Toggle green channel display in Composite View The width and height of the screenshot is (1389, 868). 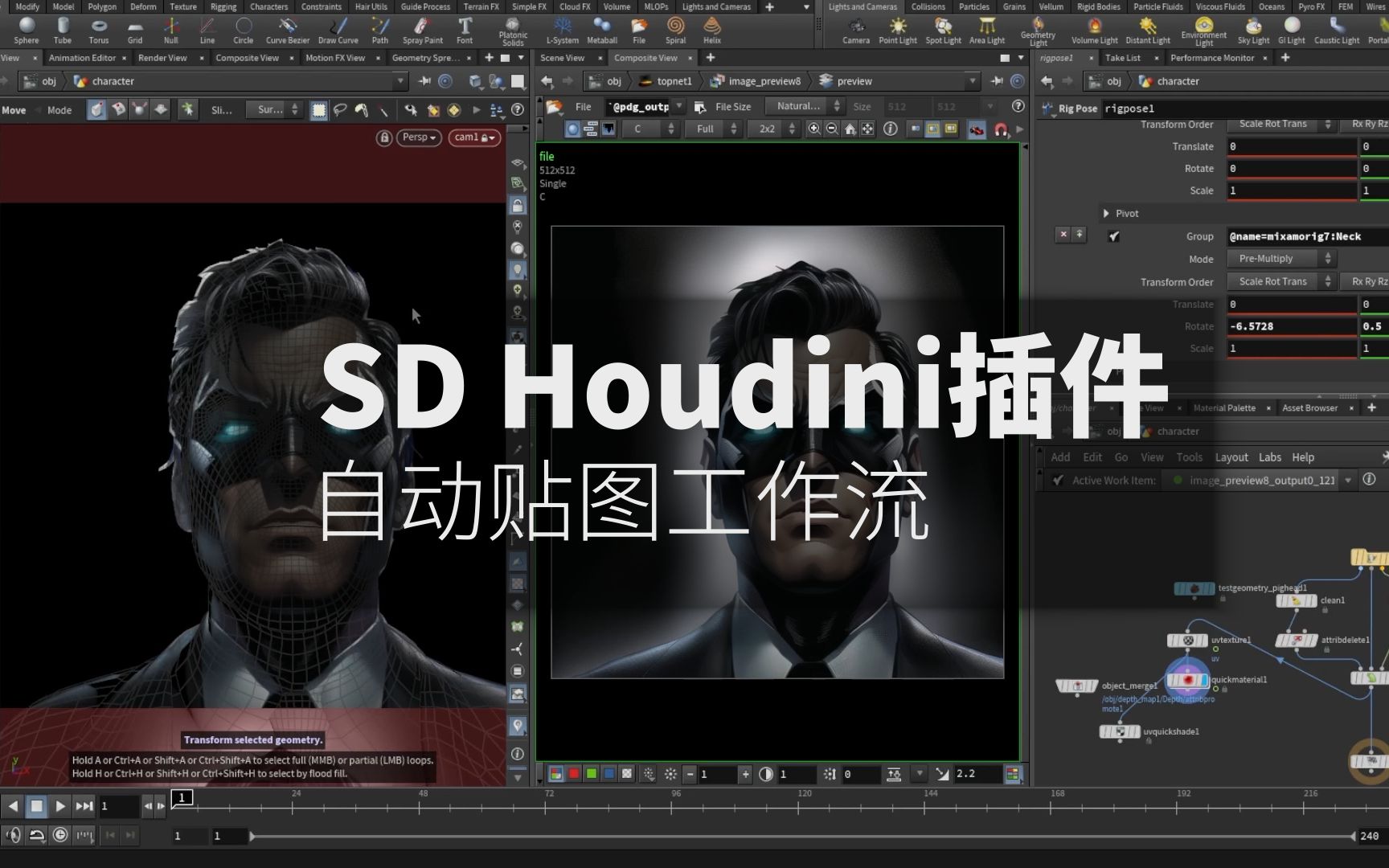coord(592,774)
